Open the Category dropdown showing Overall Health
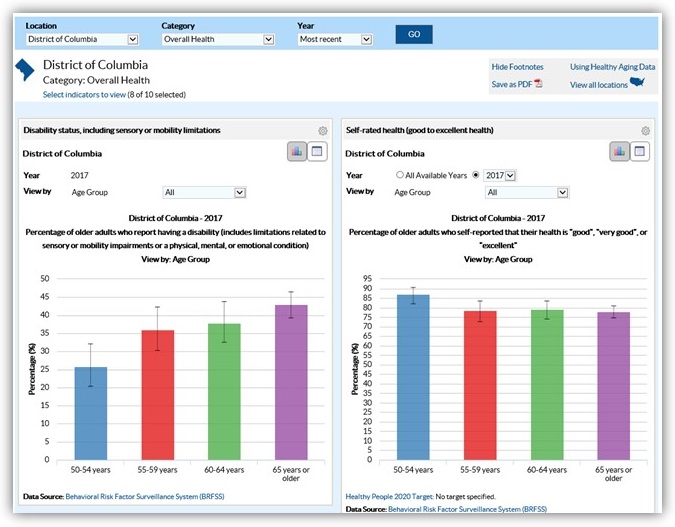This screenshot has width=675, height=527. coord(218,39)
